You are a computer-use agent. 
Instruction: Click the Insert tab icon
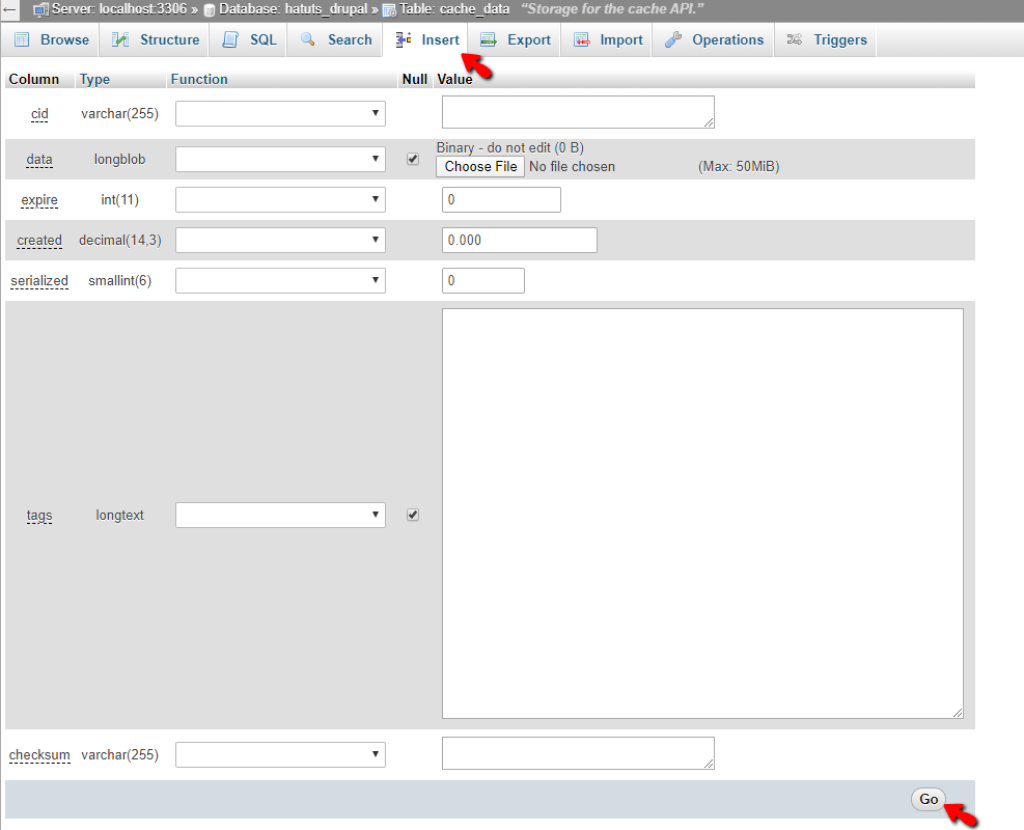point(403,40)
